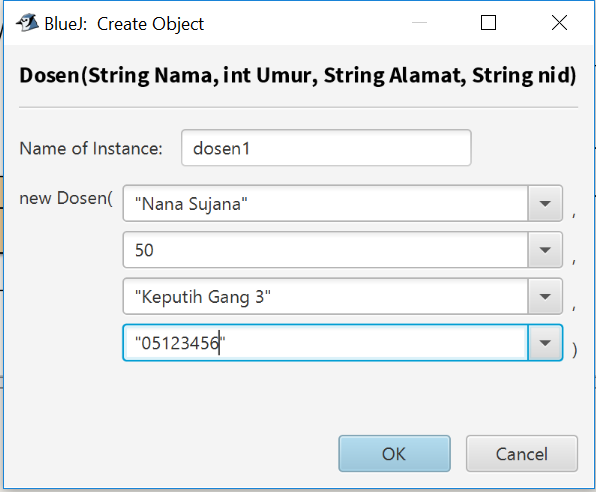Click the "Name of Instance:" label
This screenshot has width=596, height=492.
click(x=91, y=148)
